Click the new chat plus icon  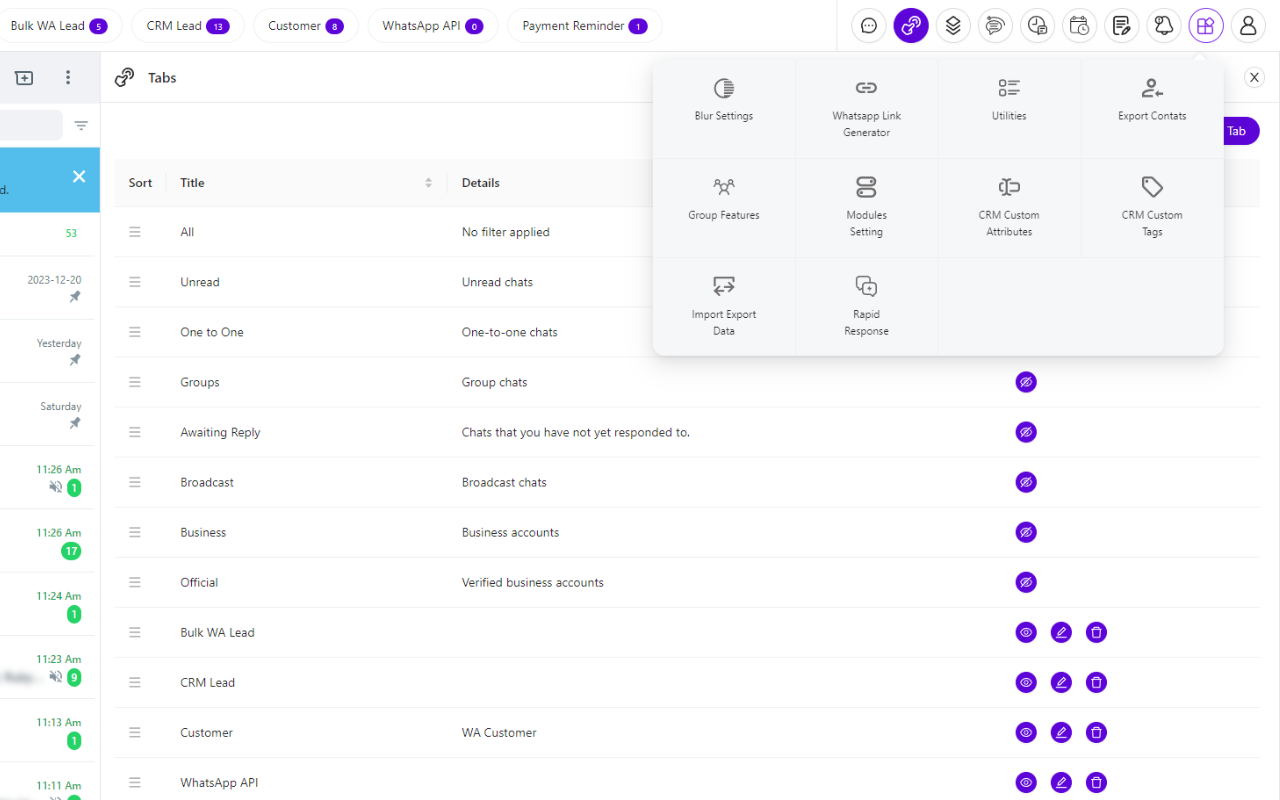tap(24, 77)
